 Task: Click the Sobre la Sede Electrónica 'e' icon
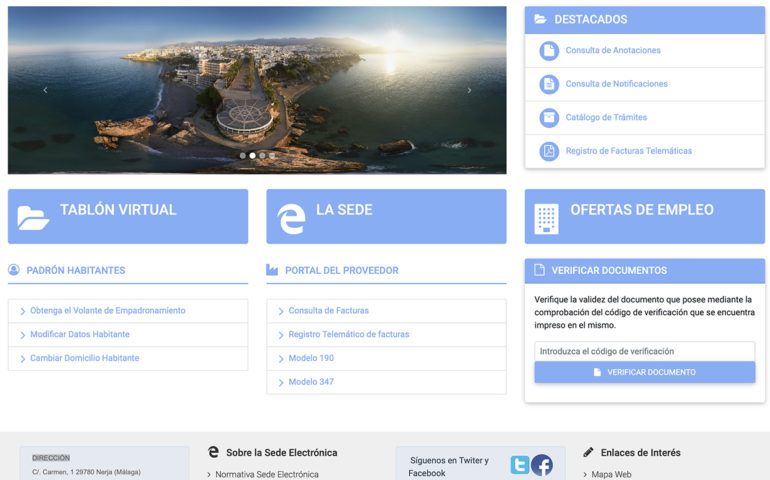click(x=213, y=452)
